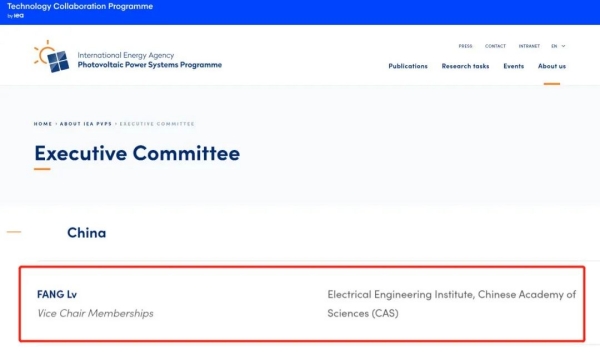Screen dimensions: 600x360
Task: Go to the Events page
Action: 514,66
